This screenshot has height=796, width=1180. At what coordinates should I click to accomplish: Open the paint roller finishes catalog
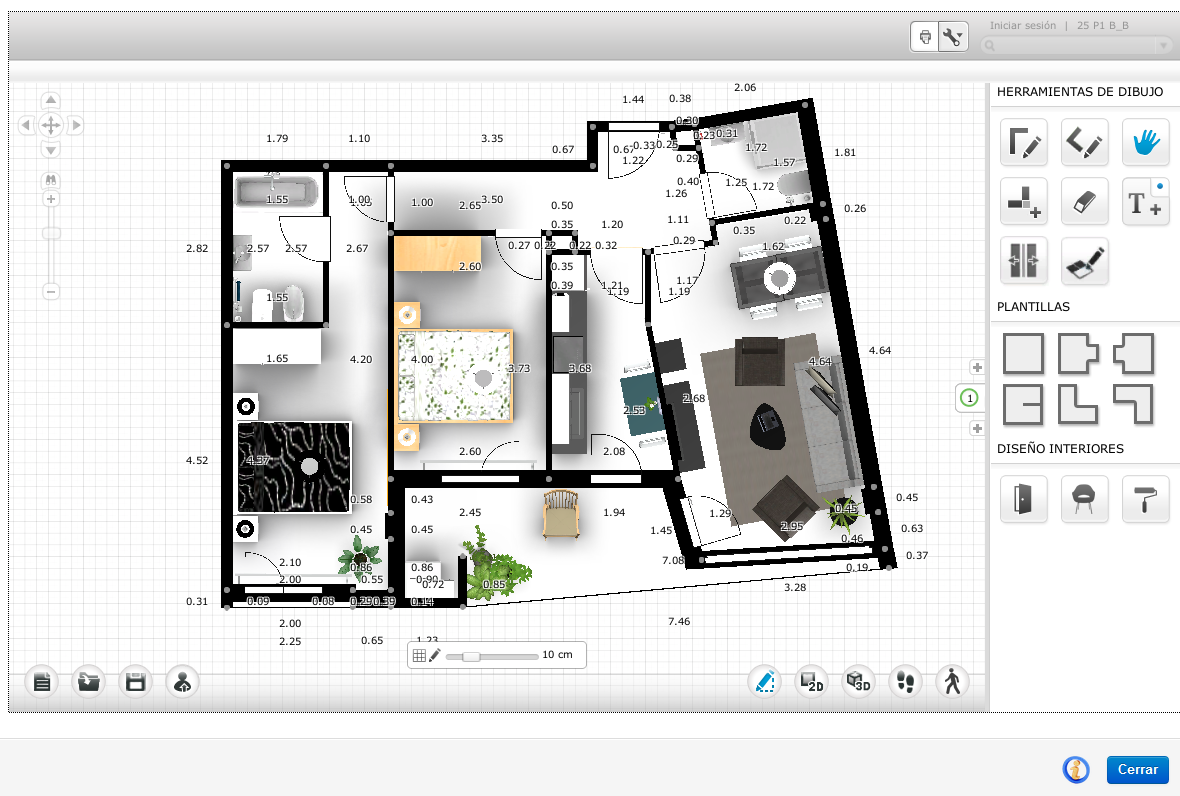tap(1145, 499)
